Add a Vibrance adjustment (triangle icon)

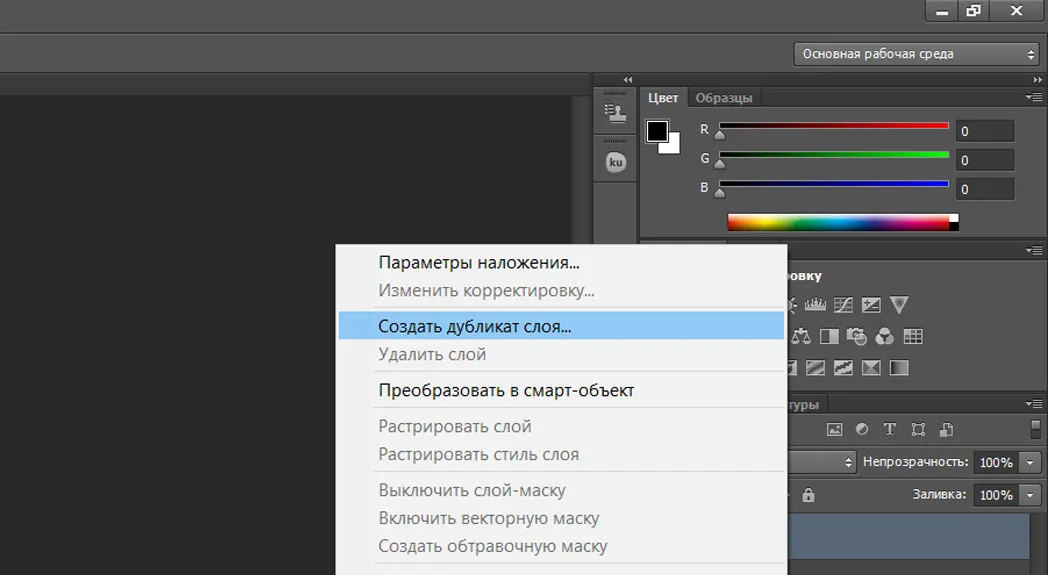899,305
